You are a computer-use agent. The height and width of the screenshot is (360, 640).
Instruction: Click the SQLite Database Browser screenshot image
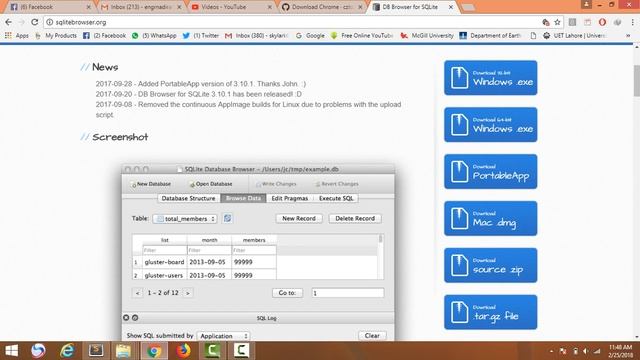pyautogui.click(x=258, y=252)
